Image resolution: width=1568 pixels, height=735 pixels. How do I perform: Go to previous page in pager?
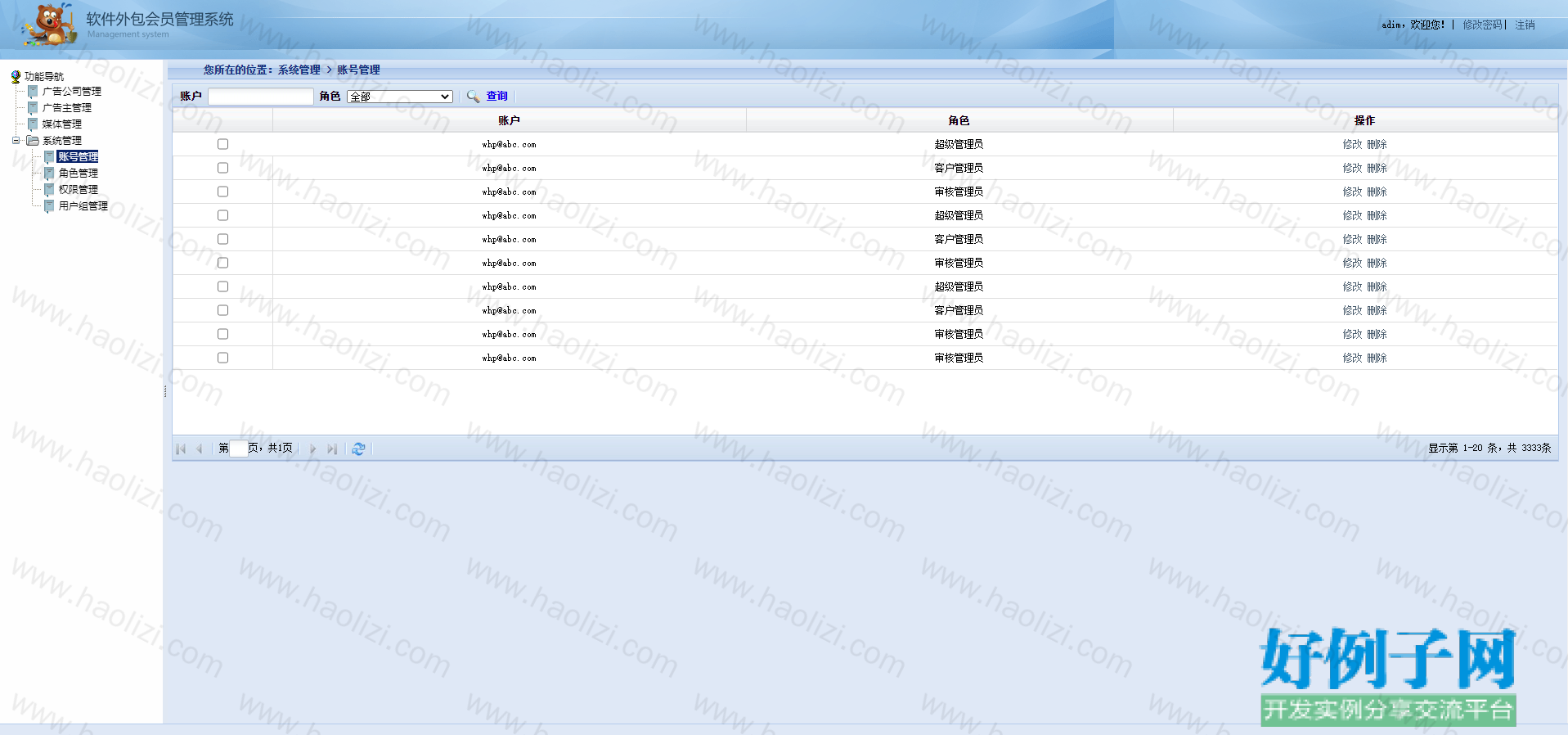[x=199, y=449]
